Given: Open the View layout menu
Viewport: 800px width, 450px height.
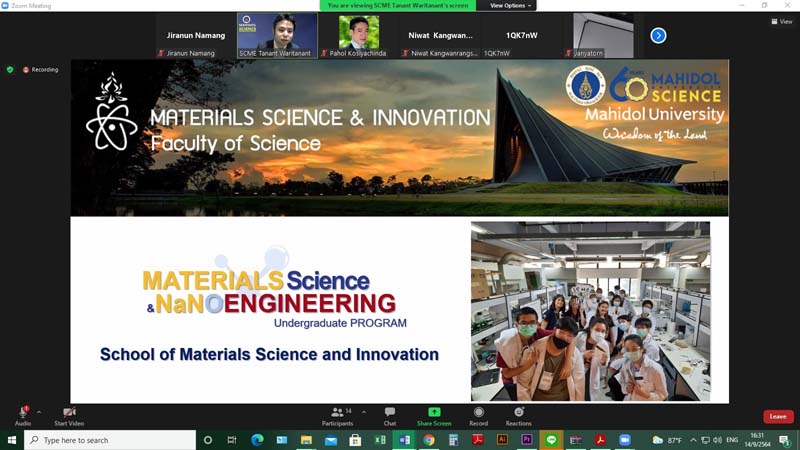Looking at the screenshot, I should point(781,21).
